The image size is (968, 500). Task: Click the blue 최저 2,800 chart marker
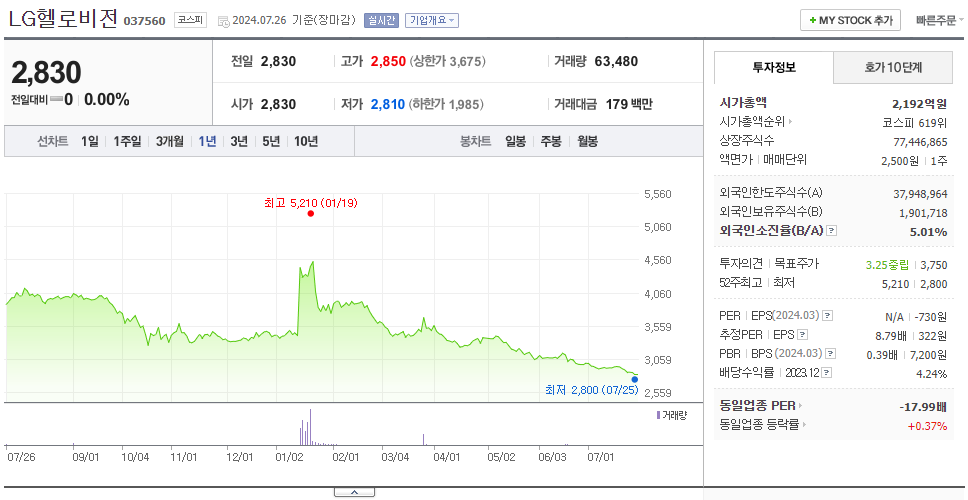pos(635,379)
